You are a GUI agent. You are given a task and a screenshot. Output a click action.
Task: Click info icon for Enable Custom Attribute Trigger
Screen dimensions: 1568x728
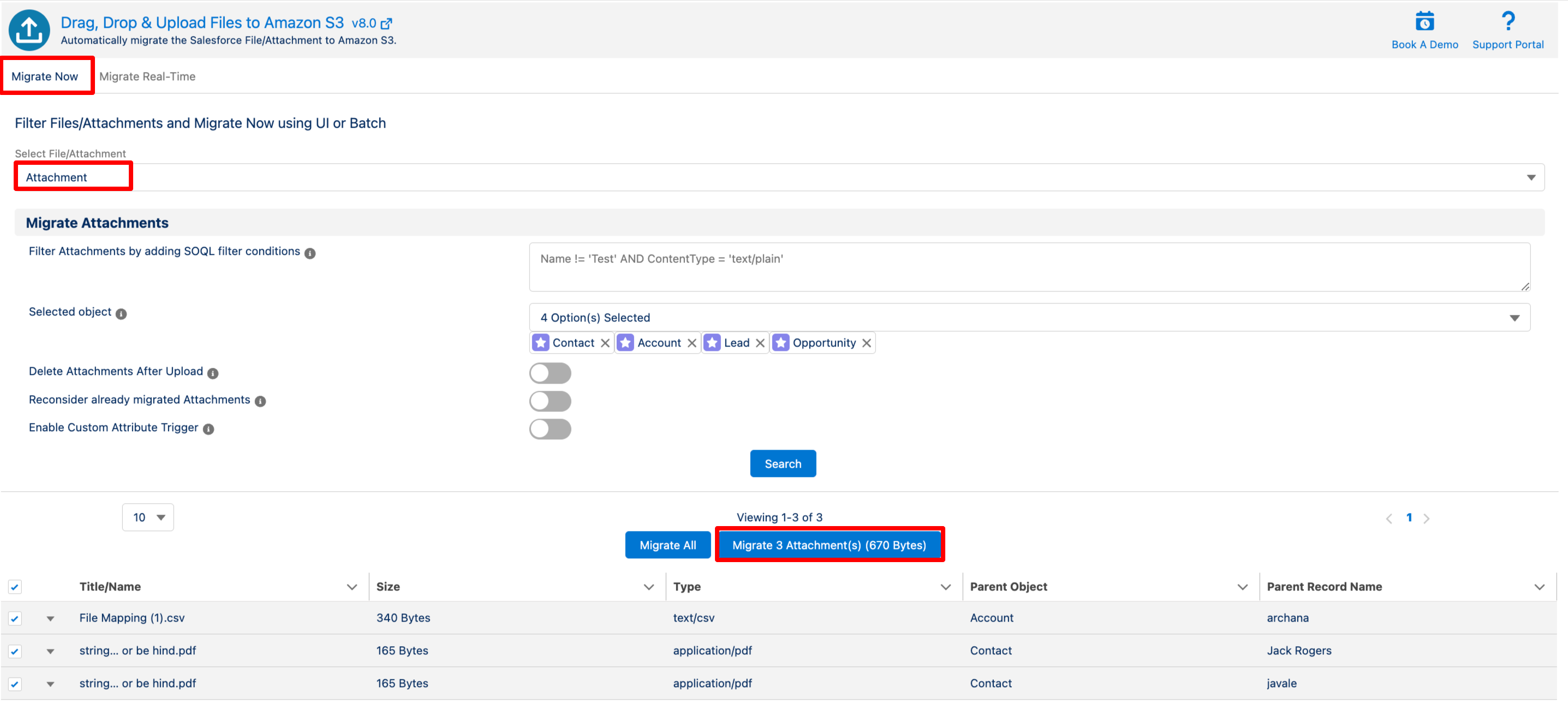pyautogui.click(x=208, y=429)
